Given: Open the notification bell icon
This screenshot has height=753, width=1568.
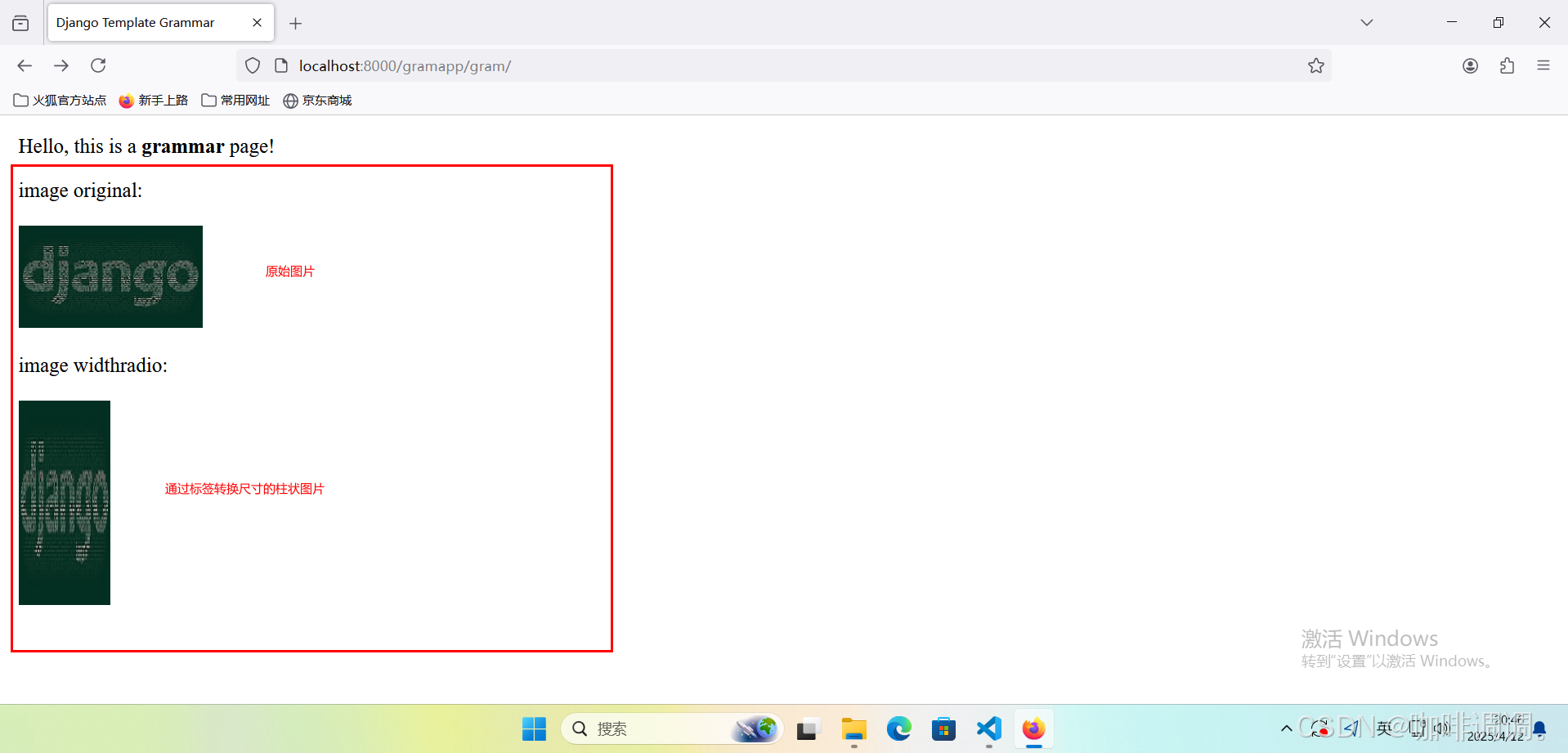Looking at the screenshot, I should [x=1540, y=728].
